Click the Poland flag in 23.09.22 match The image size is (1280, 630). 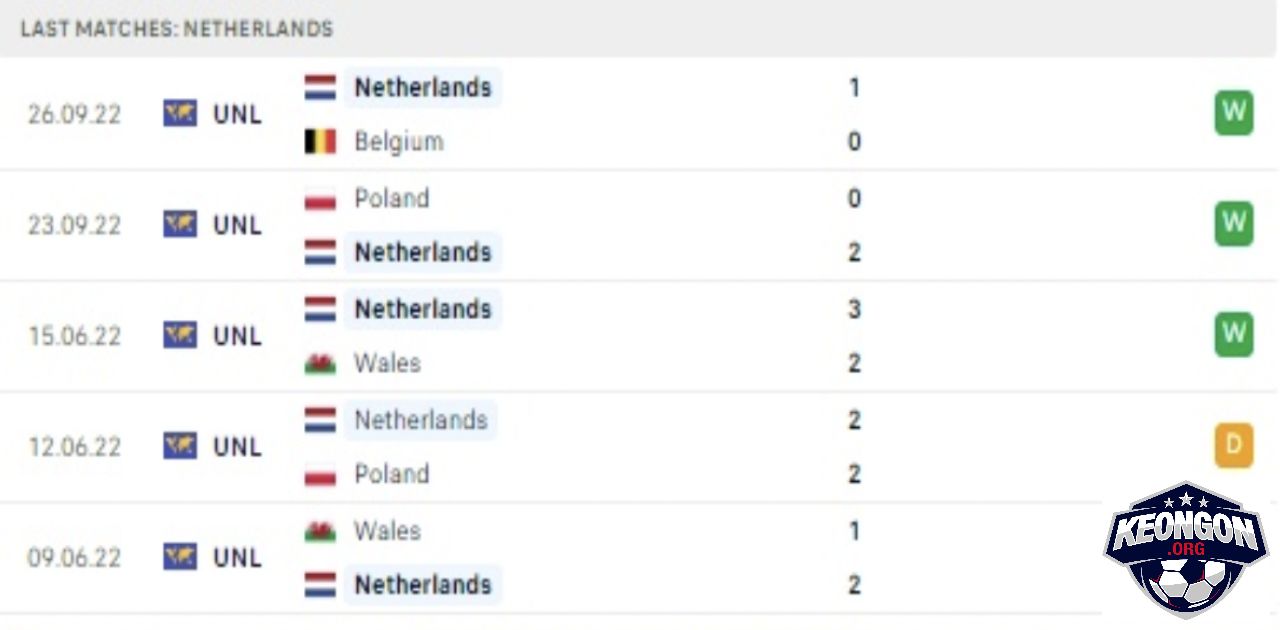(x=320, y=198)
